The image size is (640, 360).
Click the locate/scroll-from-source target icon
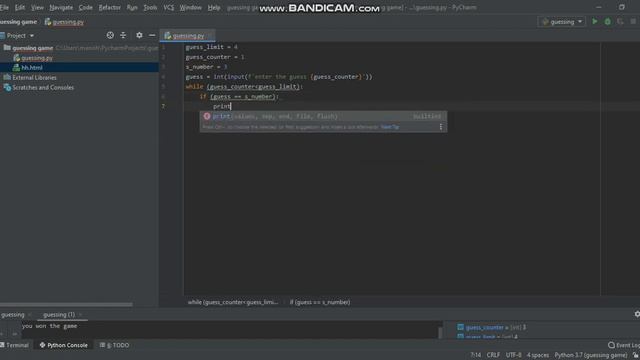pos(110,36)
